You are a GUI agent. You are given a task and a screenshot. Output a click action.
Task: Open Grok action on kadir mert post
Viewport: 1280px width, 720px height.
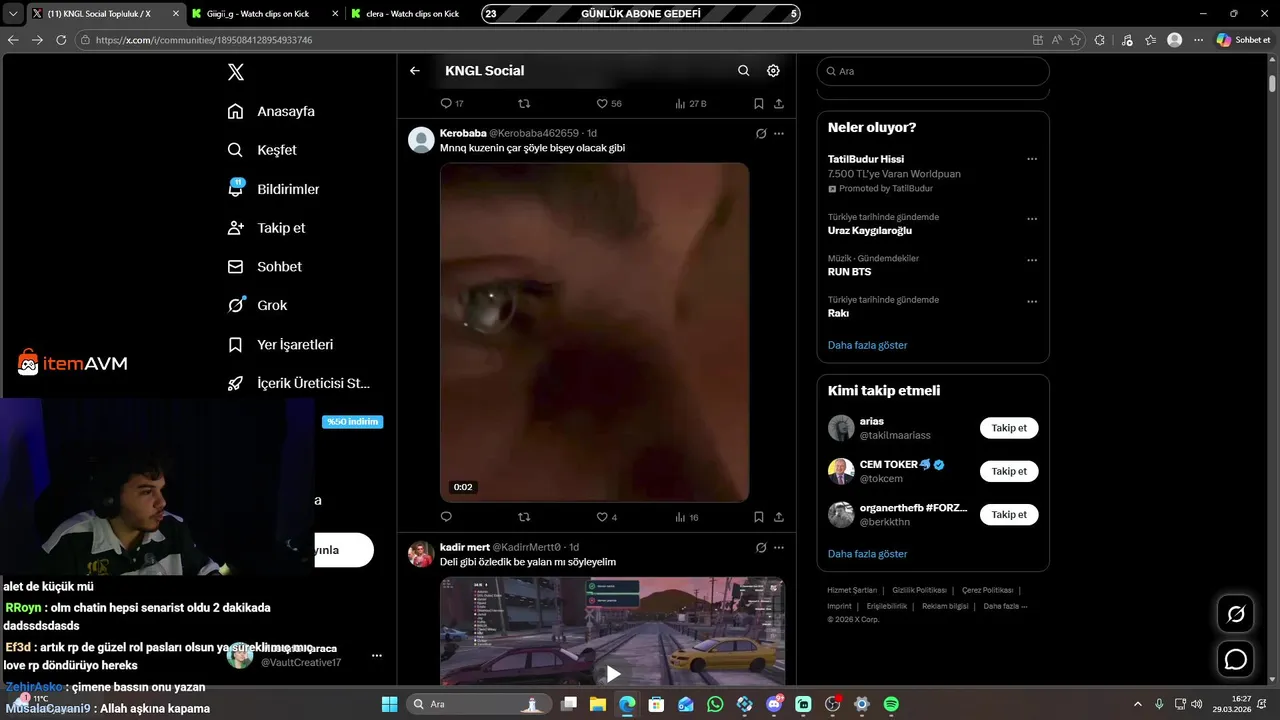pyautogui.click(x=761, y=547)
